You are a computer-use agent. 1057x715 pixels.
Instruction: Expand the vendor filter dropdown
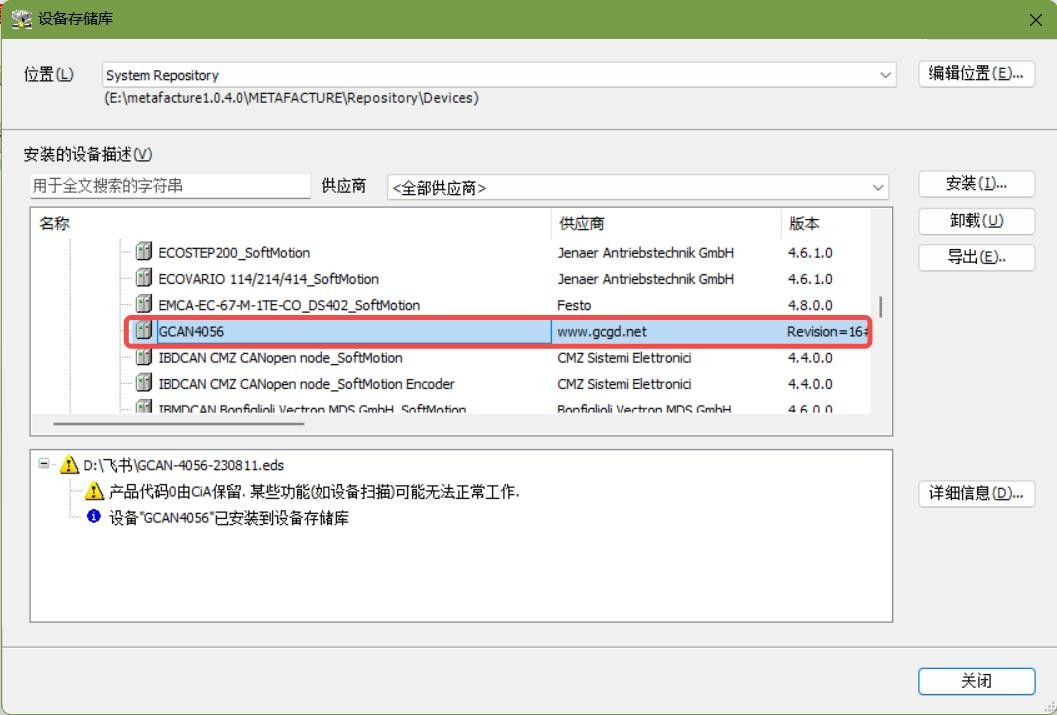pos(878,187)
